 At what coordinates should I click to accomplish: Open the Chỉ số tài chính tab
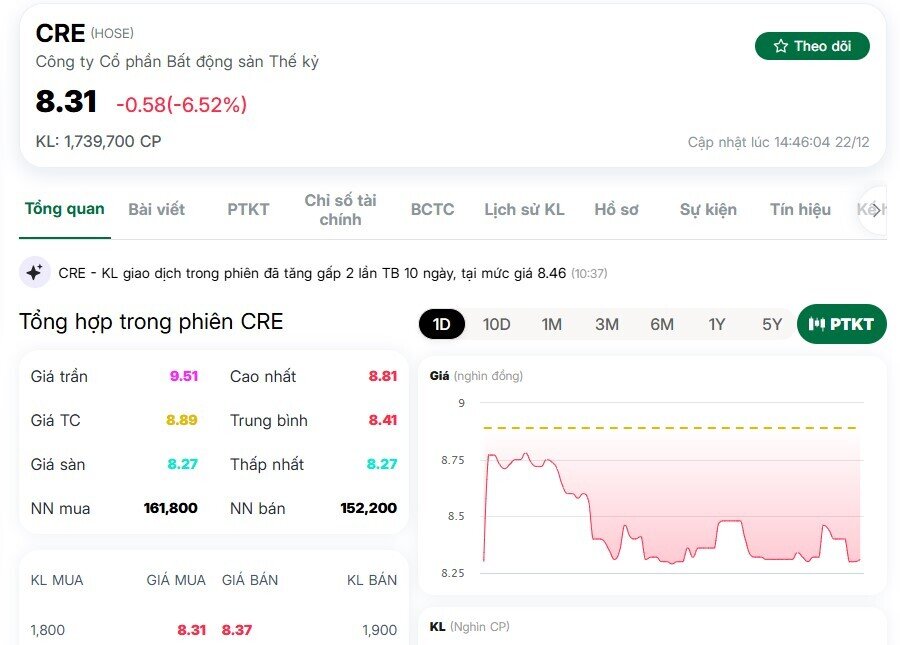[341, 209]
